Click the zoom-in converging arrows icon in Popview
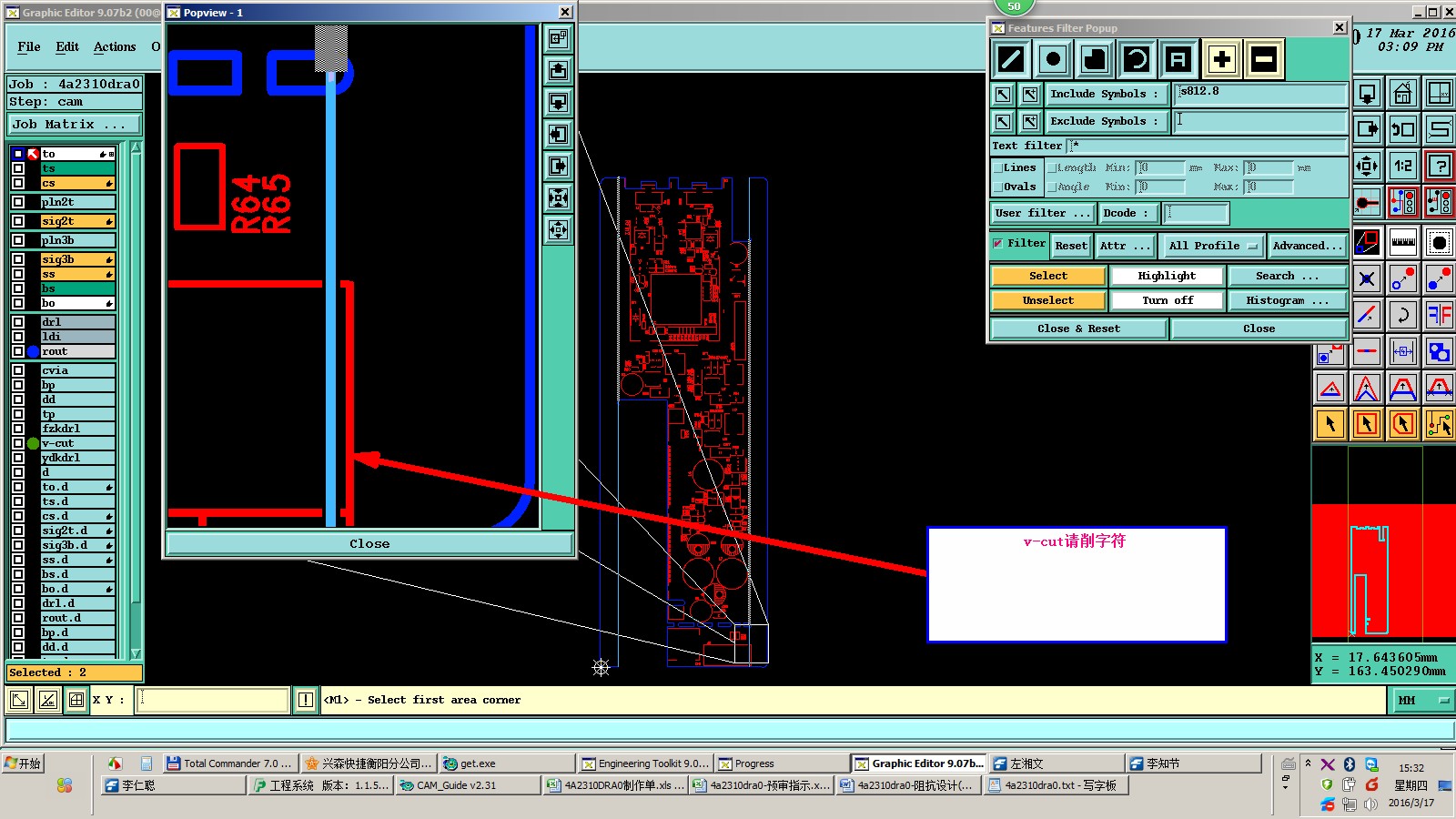The image size is (1456, 819). (x=559, y=197)
